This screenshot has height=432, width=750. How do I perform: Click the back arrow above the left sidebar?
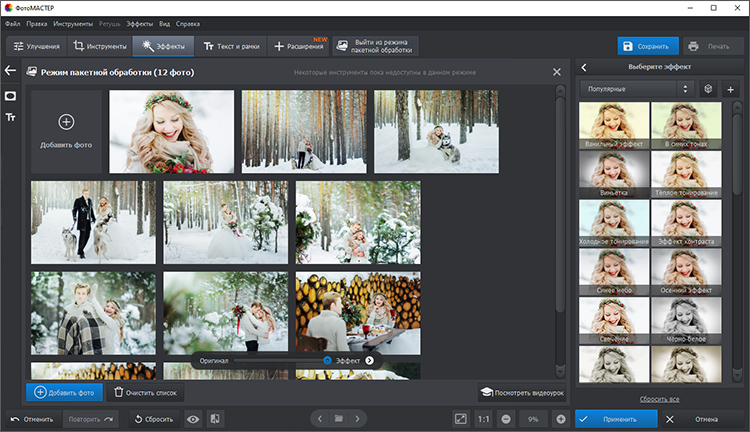[x=10, y=71]
